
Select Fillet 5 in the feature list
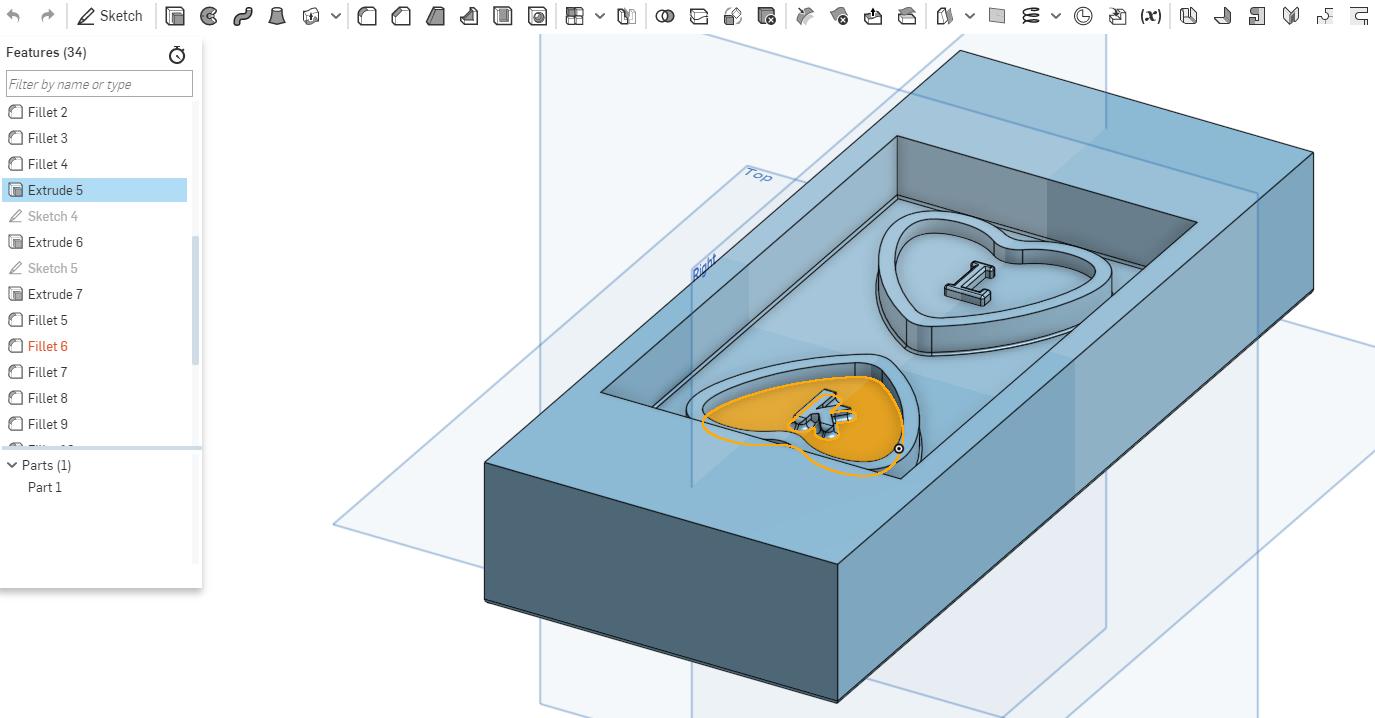(x=95, y=320)
